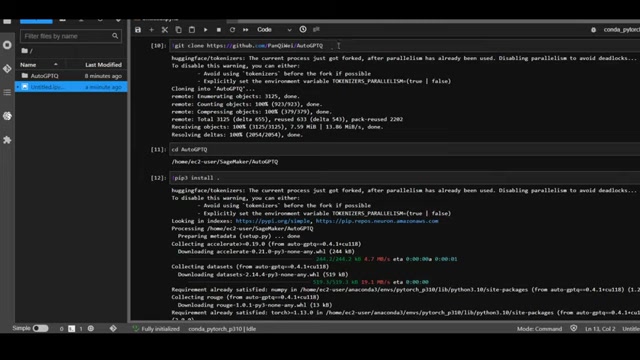Click the shield trust icon in status bar

573,328
